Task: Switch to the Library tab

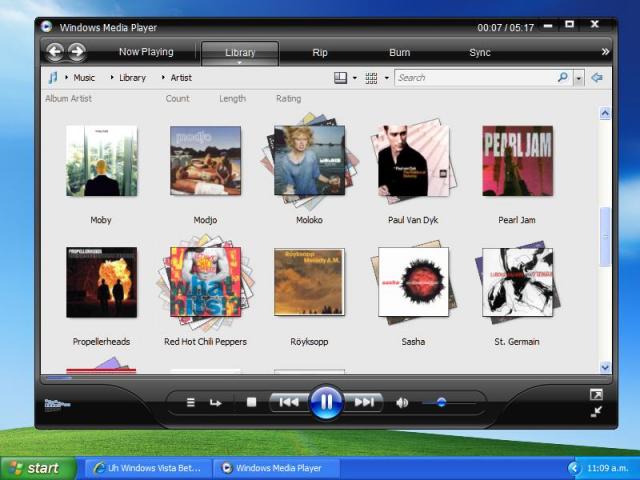Action: coord(240,53)
